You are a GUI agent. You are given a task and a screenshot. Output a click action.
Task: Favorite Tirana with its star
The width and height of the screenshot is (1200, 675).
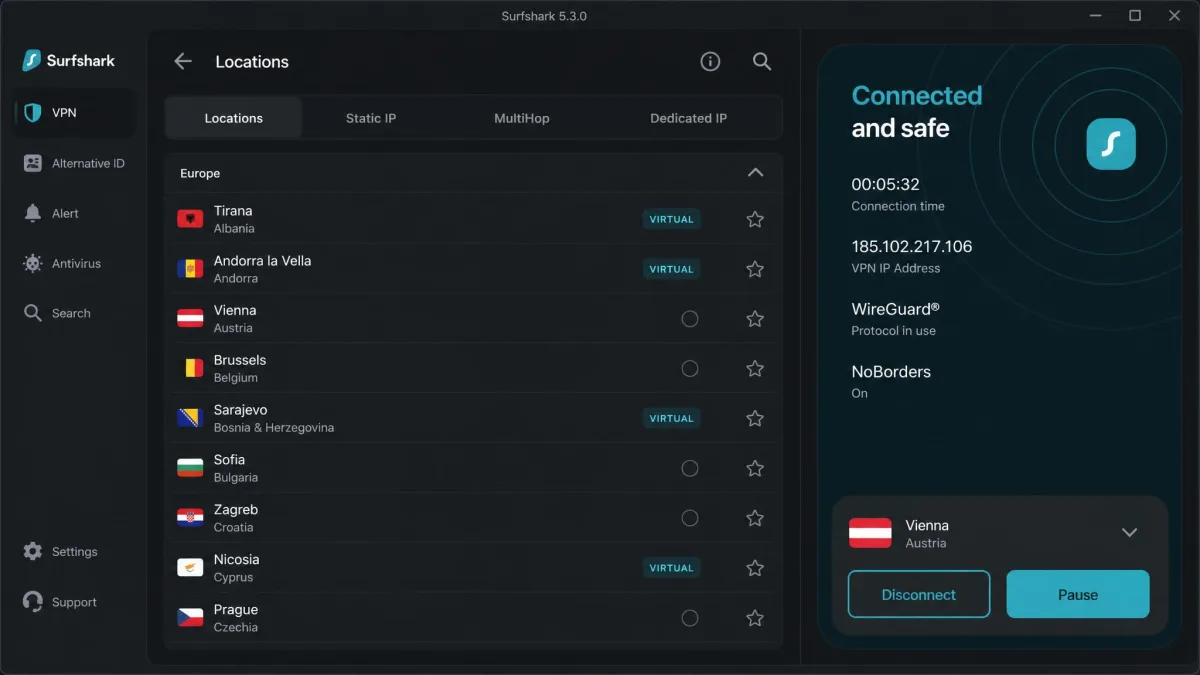click(755, 219)
